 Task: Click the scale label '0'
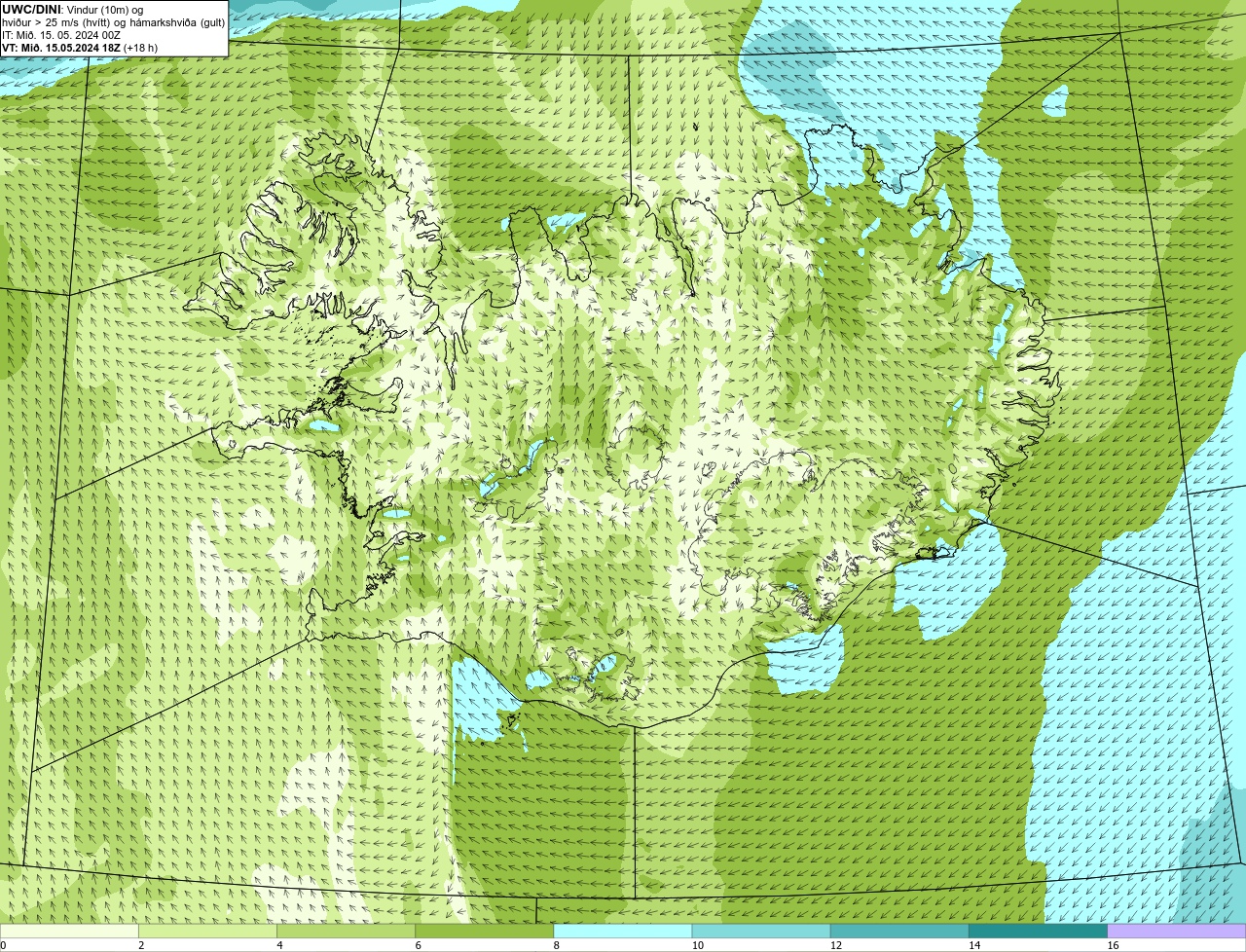tap(3, 945)
